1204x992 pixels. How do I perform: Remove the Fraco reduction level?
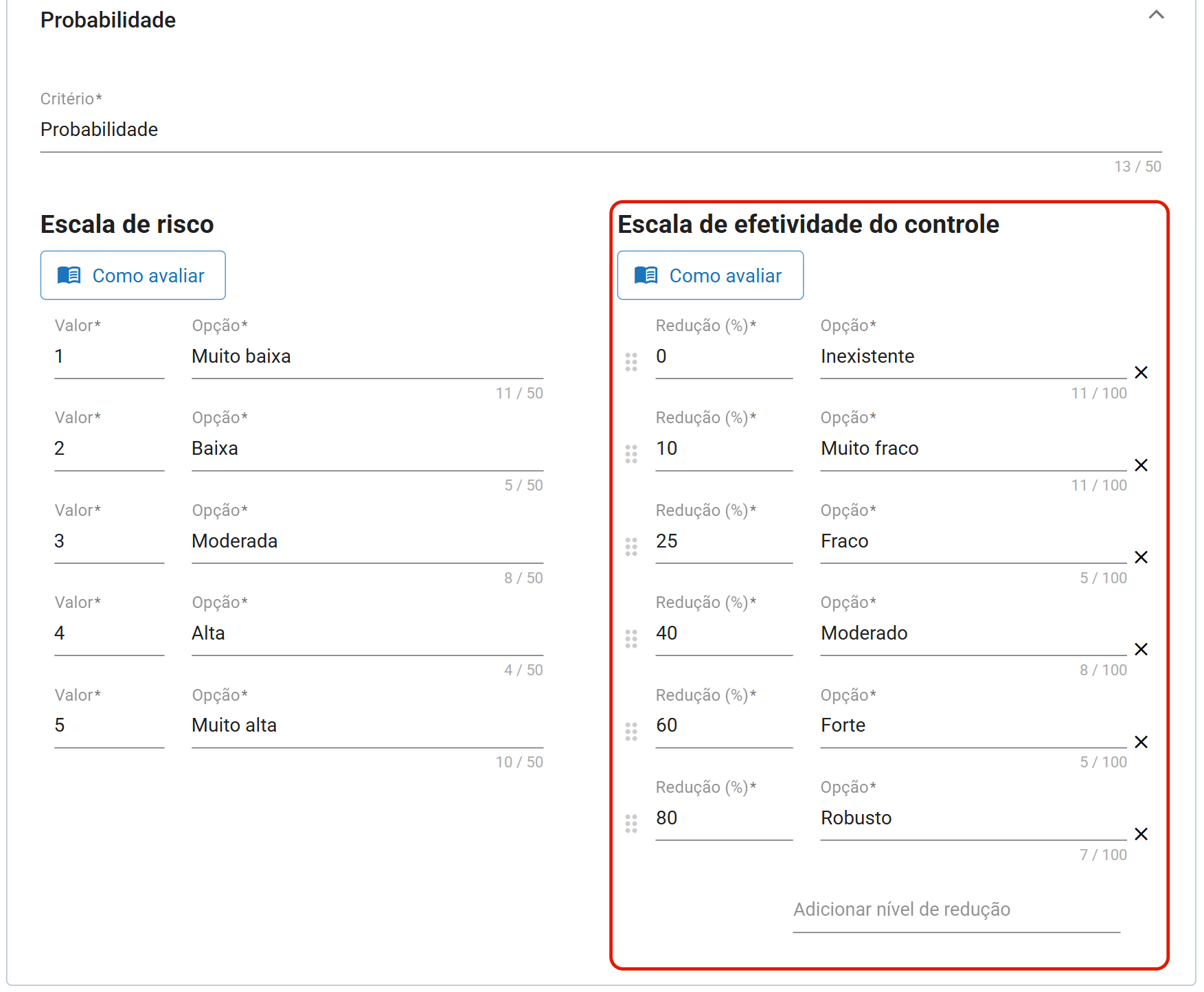click(1141, 557)
